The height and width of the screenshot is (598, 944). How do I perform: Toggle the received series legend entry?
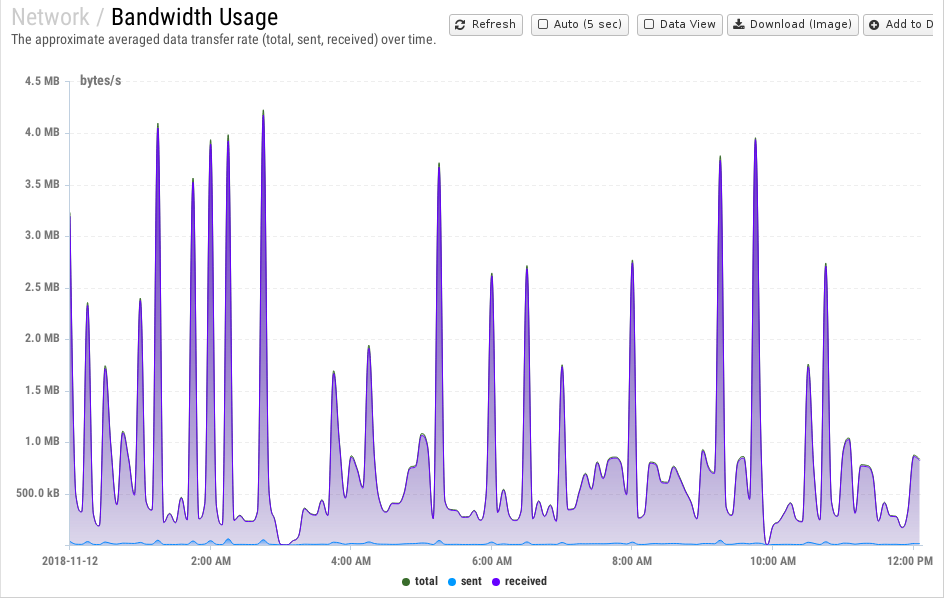[519, 581]
